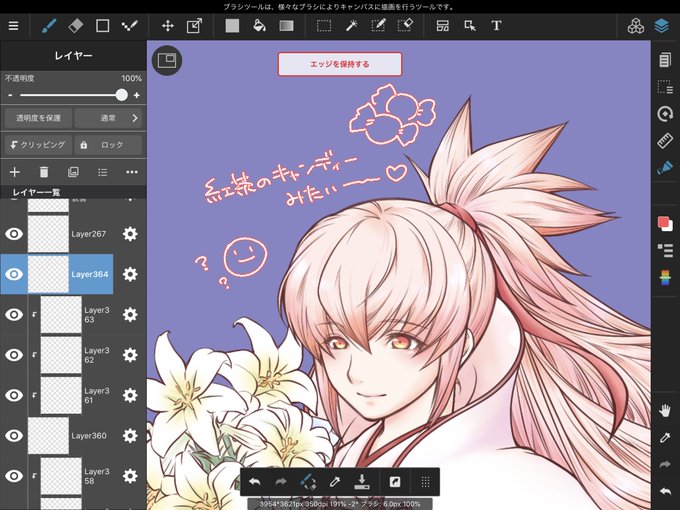Hide Layer267 using its eye icon

(x=14, y=234)
